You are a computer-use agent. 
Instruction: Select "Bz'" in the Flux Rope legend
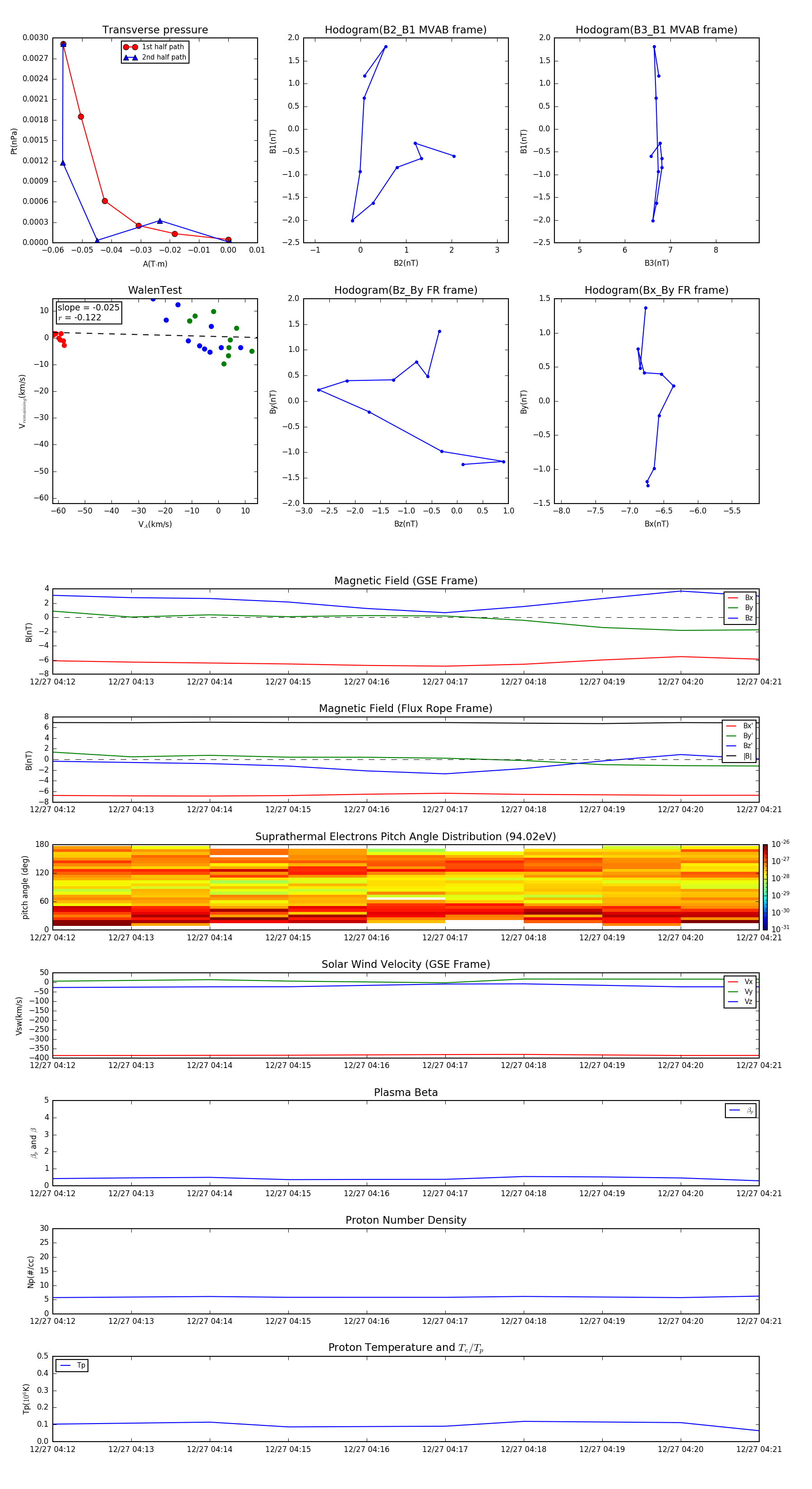[740, 746]
